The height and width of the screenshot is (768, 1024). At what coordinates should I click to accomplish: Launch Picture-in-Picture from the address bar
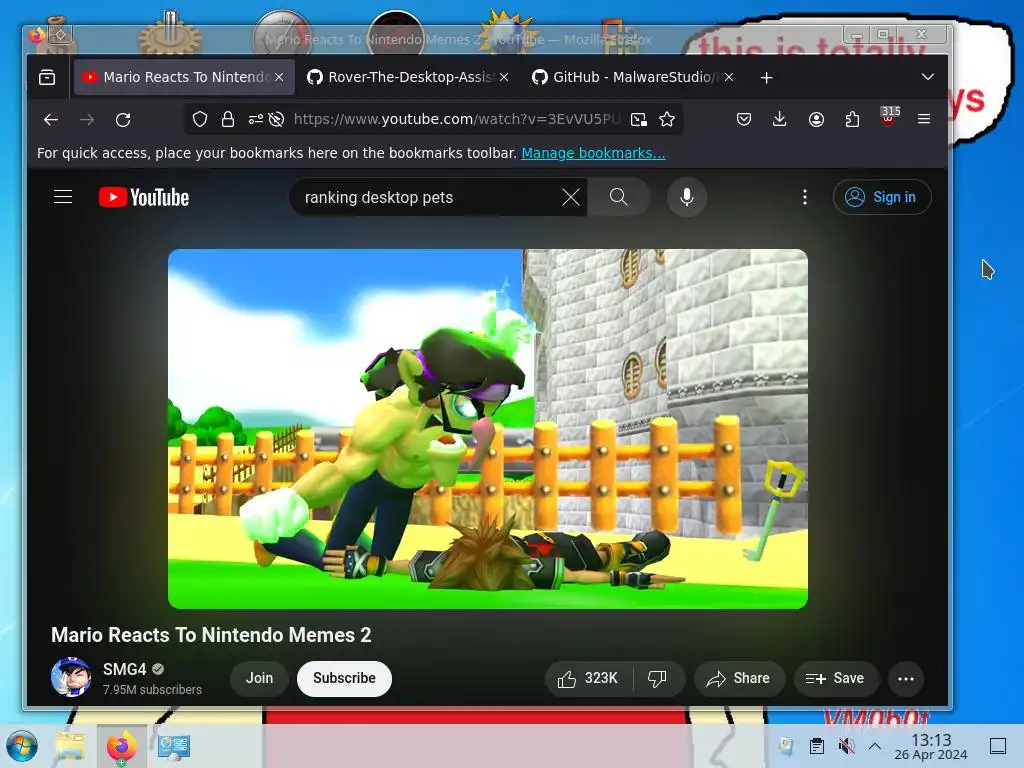pyautogui.click(x=639, y=119)
